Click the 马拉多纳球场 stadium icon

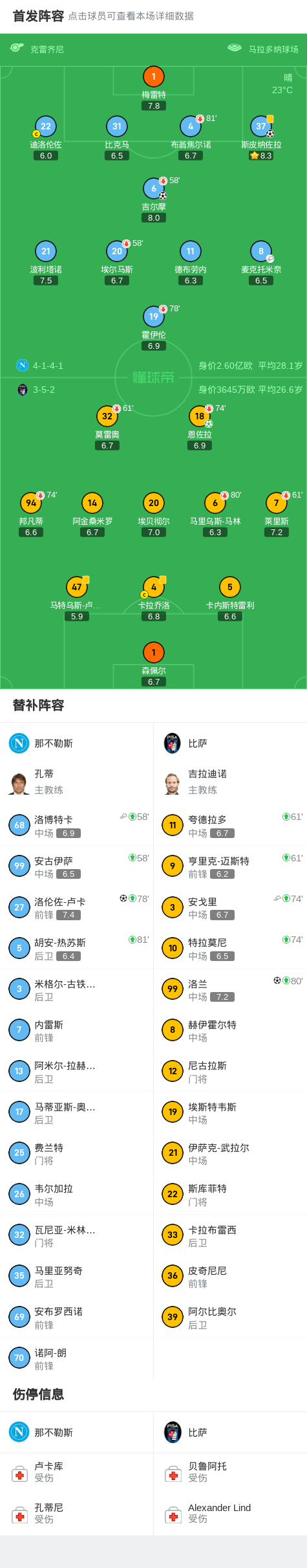pos(235,48)
